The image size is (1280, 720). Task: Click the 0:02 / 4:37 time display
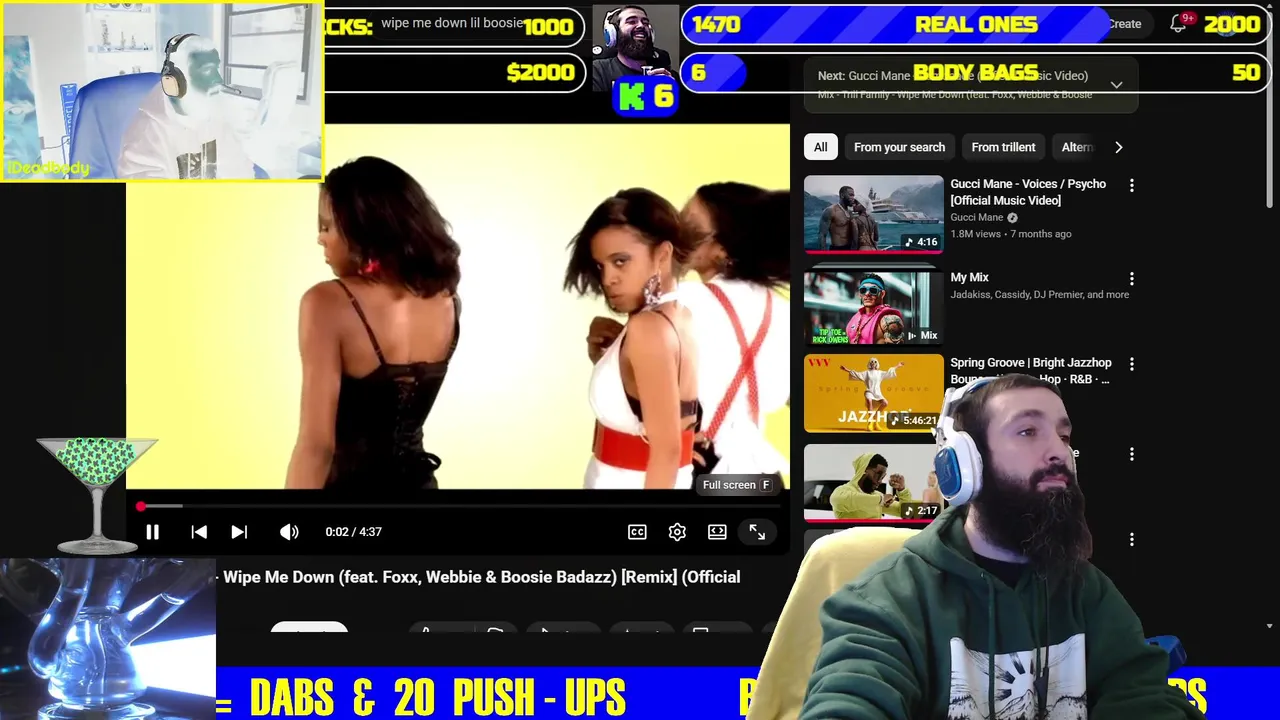pyautogui.click(x=353, y=532)
